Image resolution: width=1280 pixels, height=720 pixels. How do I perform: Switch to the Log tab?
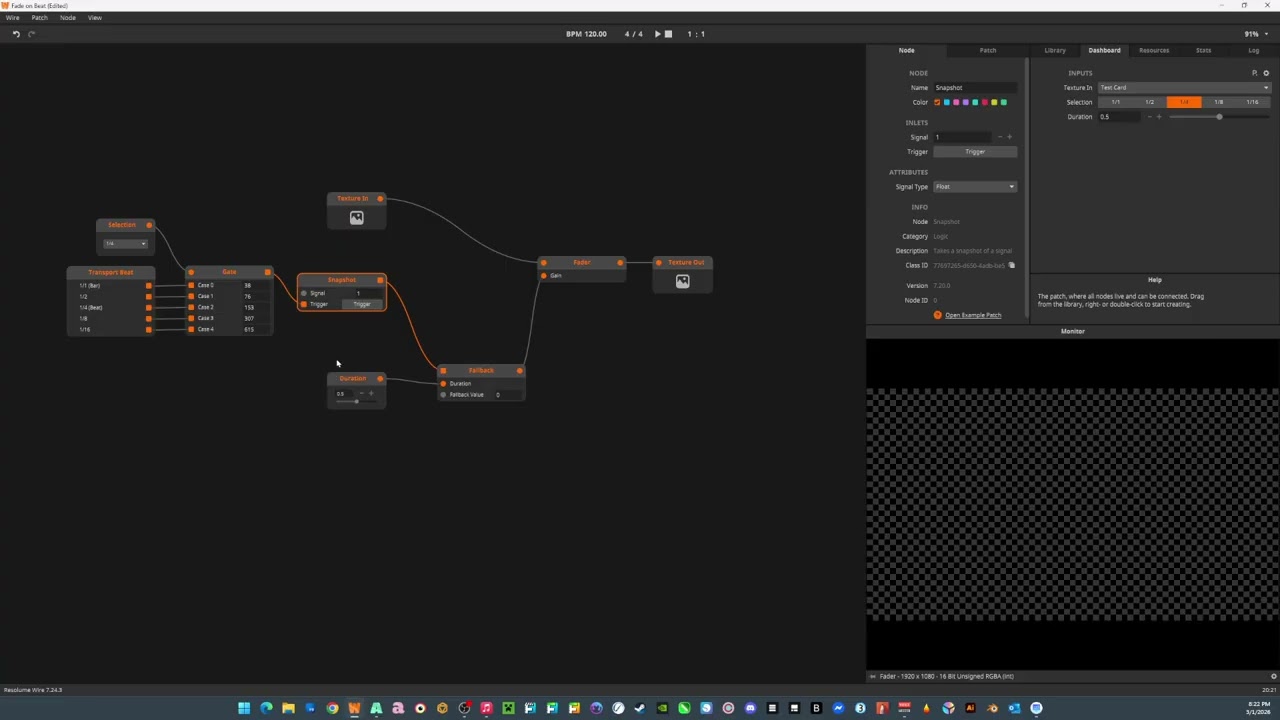1253,50
